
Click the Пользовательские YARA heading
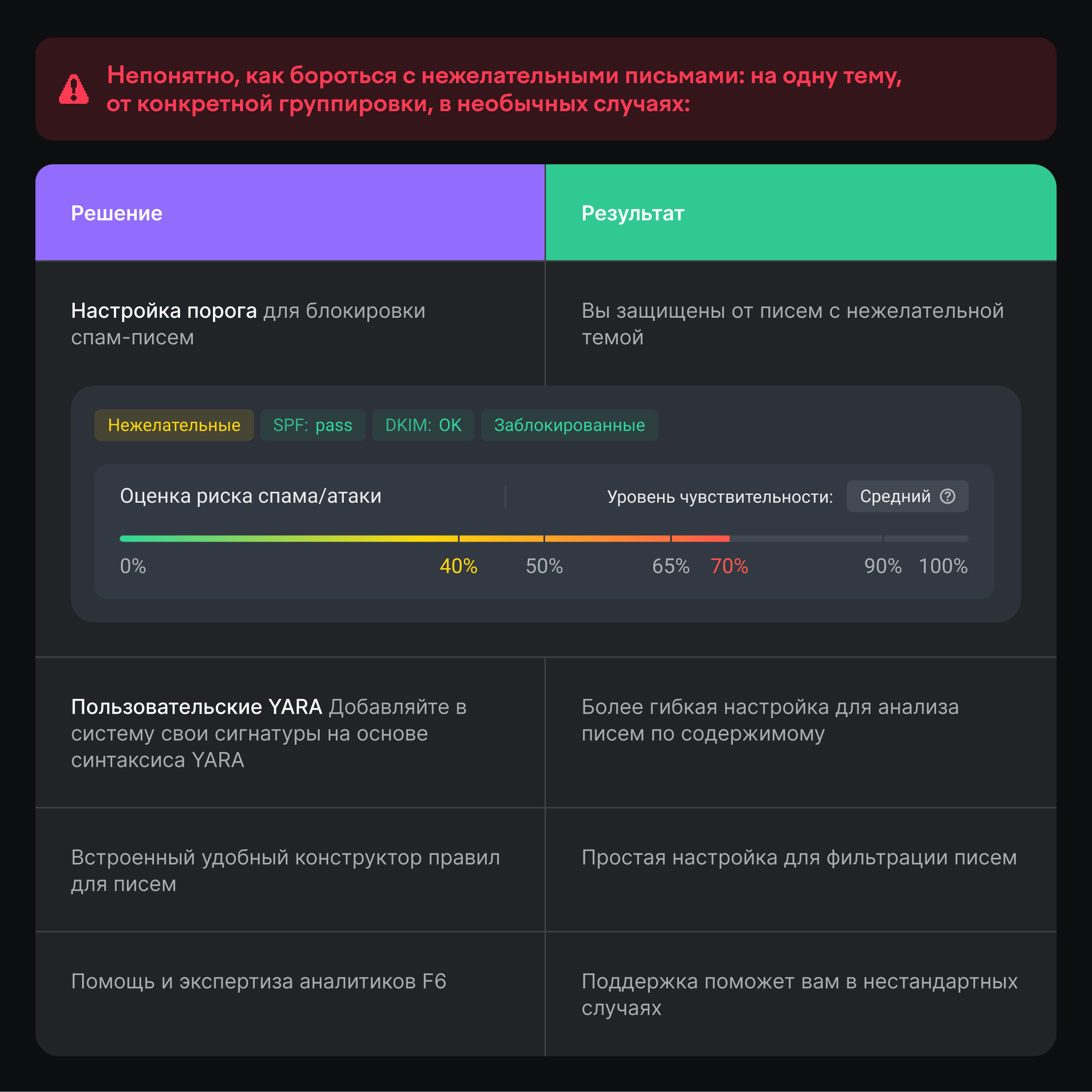point(197,707)
